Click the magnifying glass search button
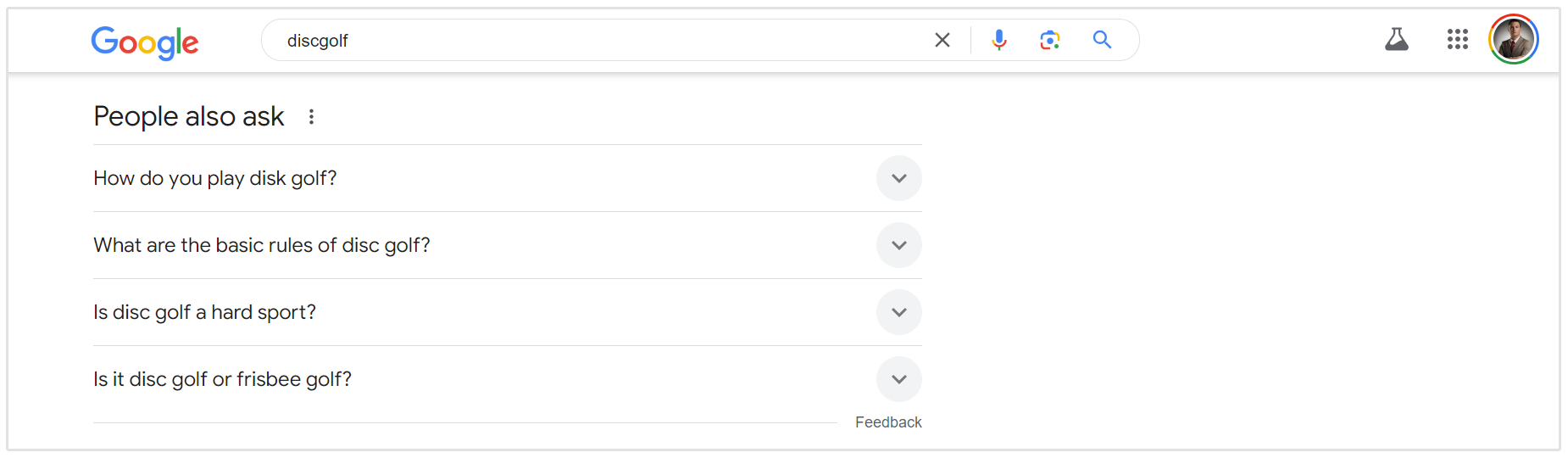This screenshot has width=1568, height=458. (1102, 40)
